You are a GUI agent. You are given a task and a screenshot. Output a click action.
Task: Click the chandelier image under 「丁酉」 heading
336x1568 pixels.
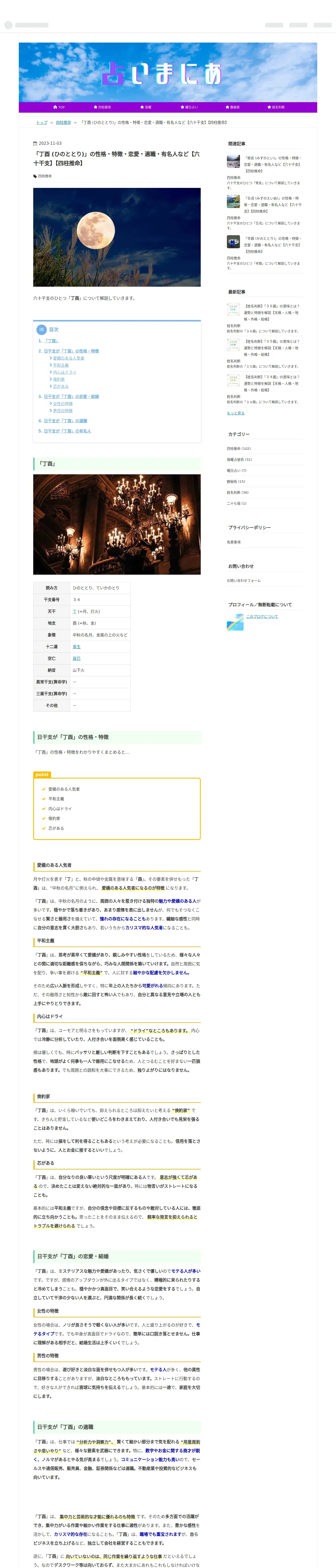(x=116, y=524)
